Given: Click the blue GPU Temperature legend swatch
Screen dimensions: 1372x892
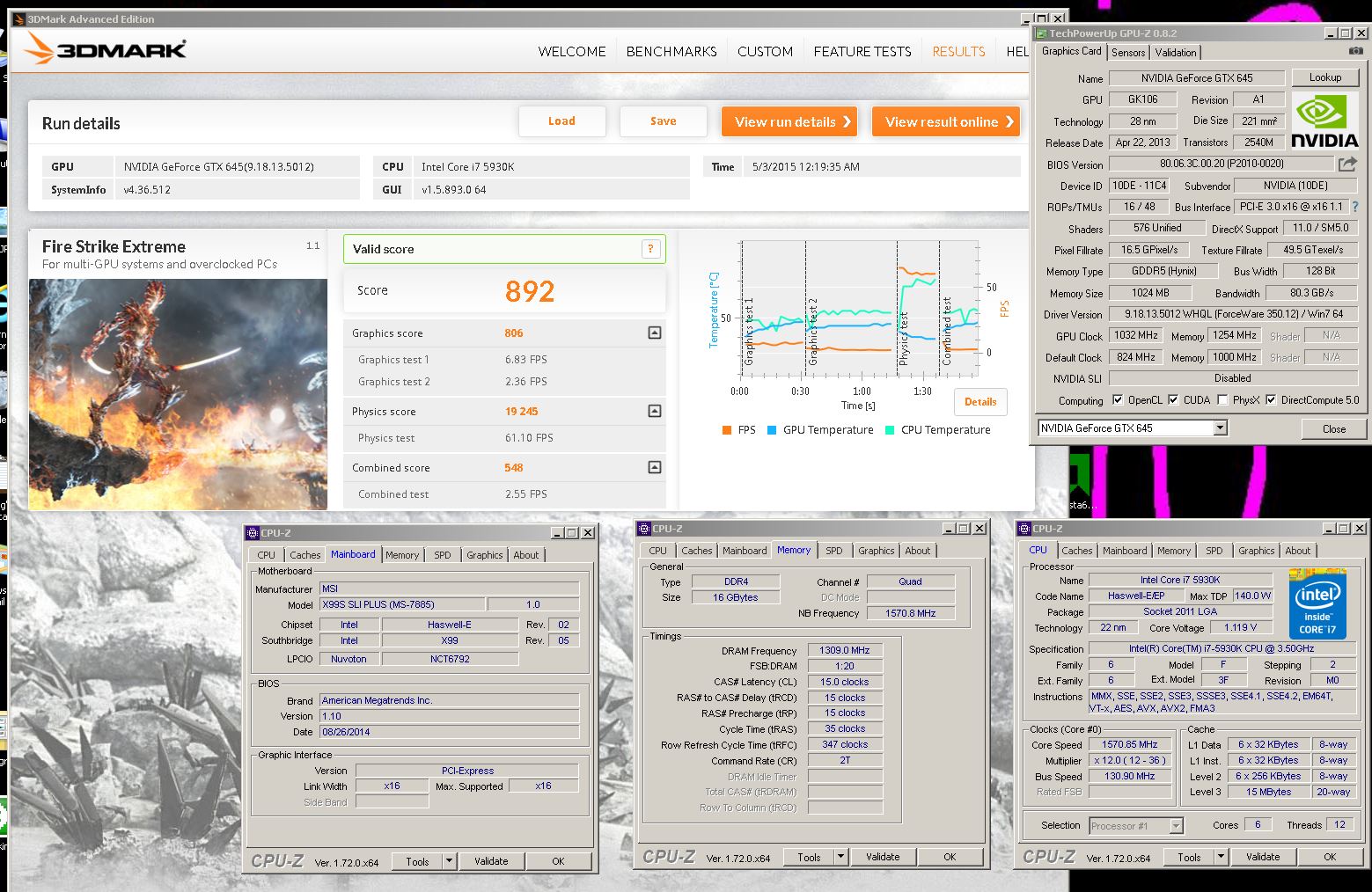Looking at the screenshot, I should (772, 430).
